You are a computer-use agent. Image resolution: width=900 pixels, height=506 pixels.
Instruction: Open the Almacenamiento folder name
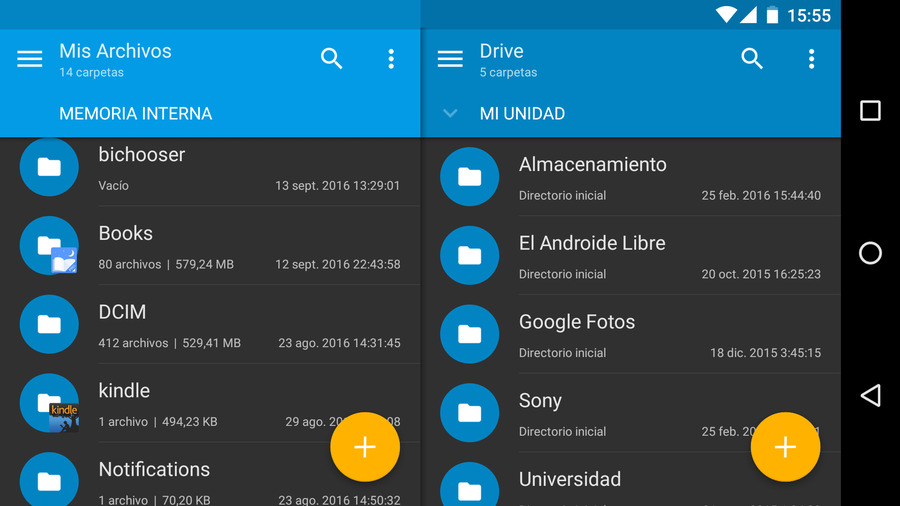593,165
